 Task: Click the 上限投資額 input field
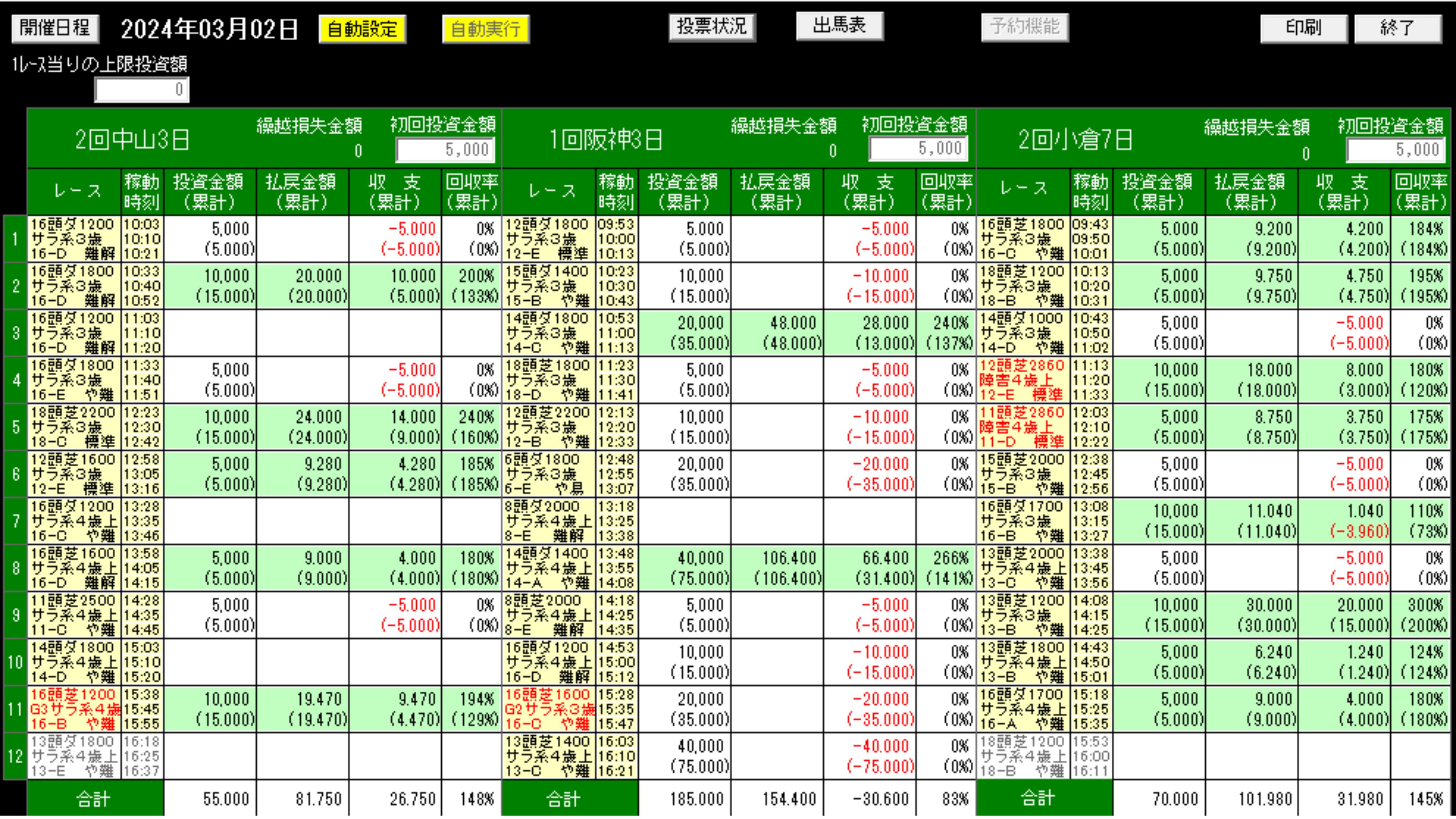coord(142,90)
